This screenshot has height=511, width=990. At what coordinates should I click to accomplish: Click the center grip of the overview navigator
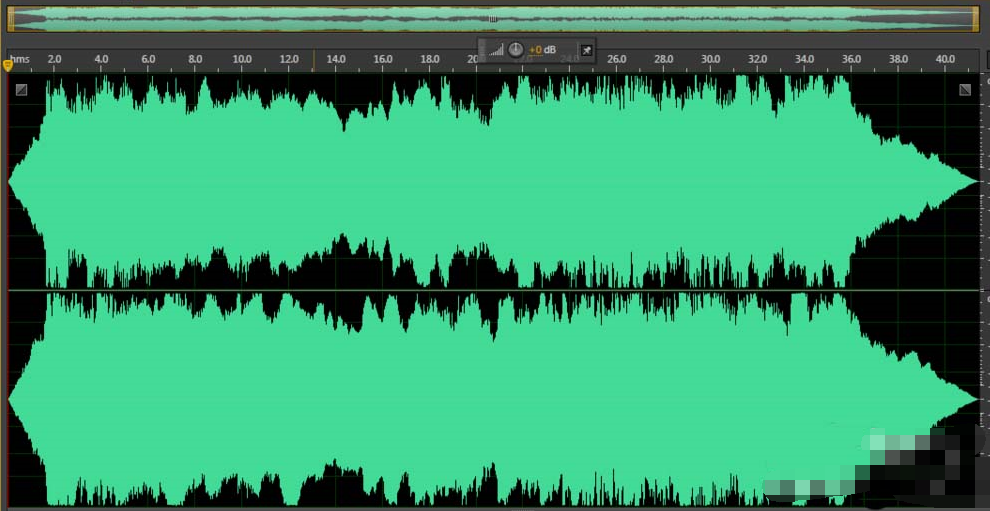pos(492,18)
